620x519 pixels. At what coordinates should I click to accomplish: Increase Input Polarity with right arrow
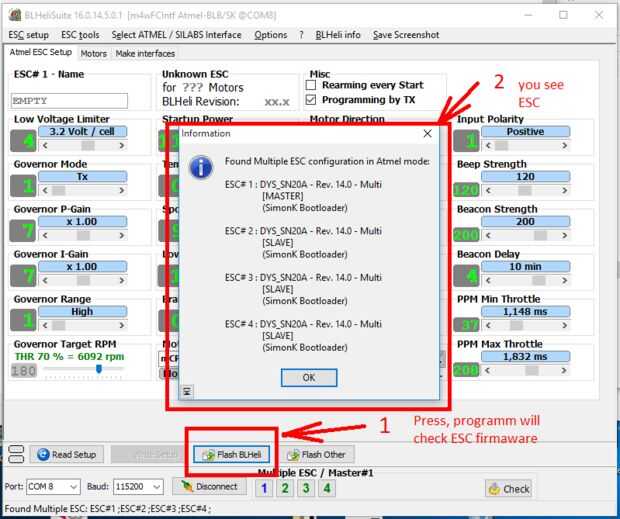pyautogui.click(x=565, y=145)
